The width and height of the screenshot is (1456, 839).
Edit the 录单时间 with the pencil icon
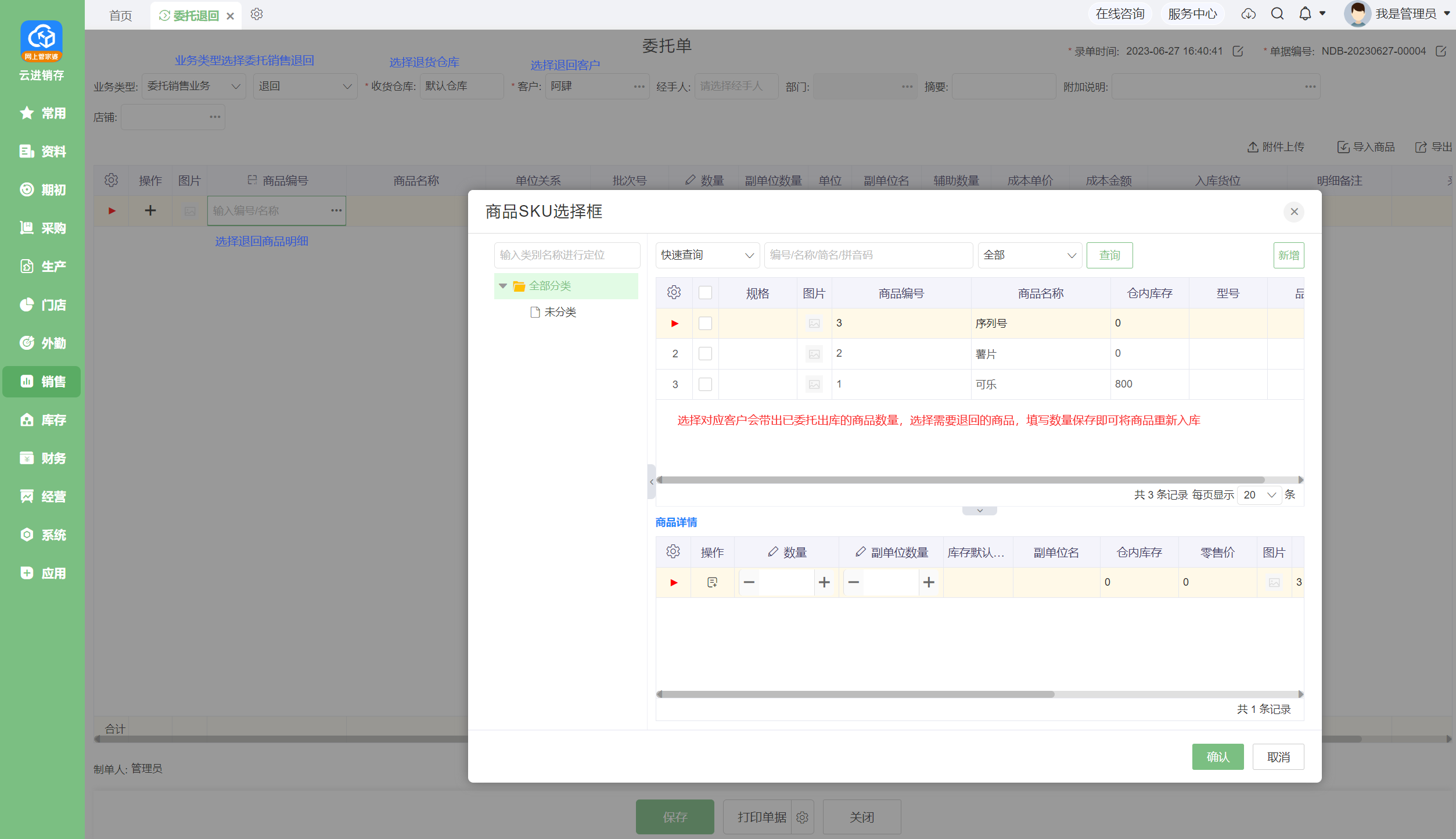coord(1238,51)
